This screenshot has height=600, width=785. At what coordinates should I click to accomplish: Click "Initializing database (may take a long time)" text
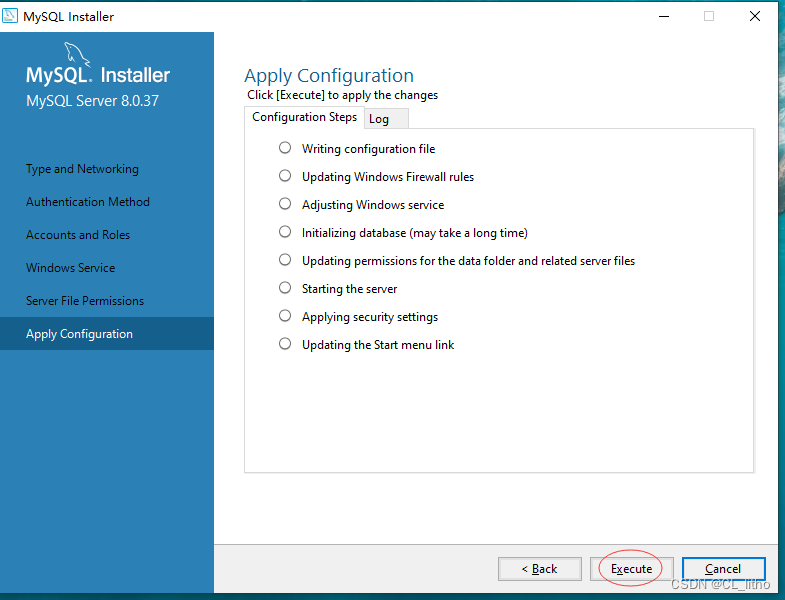[415, 233]
